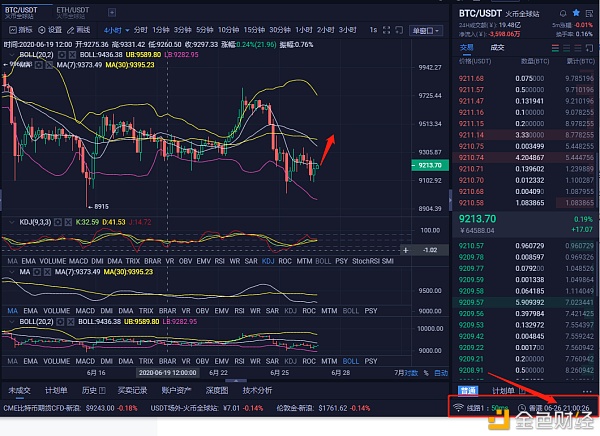The image size is (600, 436).
Task: Open the 买卖记录 tab
Action: (132, 390)
